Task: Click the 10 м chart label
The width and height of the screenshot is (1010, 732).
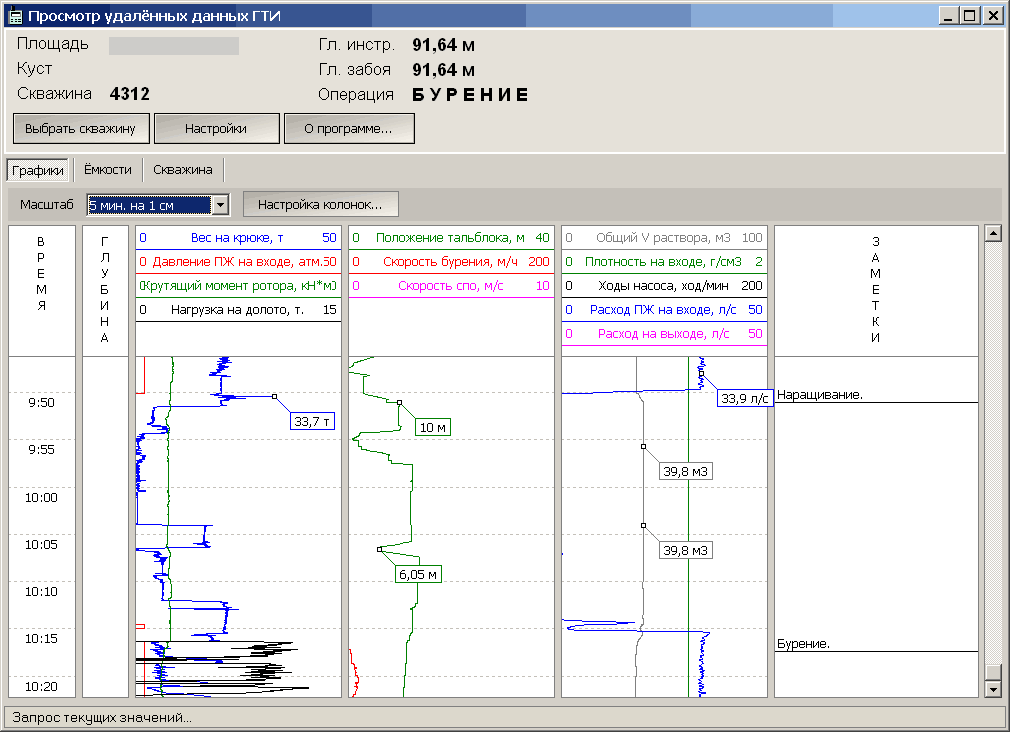Action: [433, 427]
